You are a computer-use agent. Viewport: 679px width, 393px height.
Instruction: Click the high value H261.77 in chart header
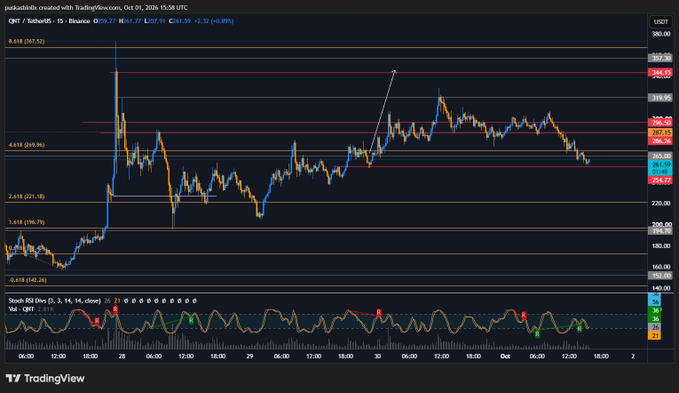[130, 21]
